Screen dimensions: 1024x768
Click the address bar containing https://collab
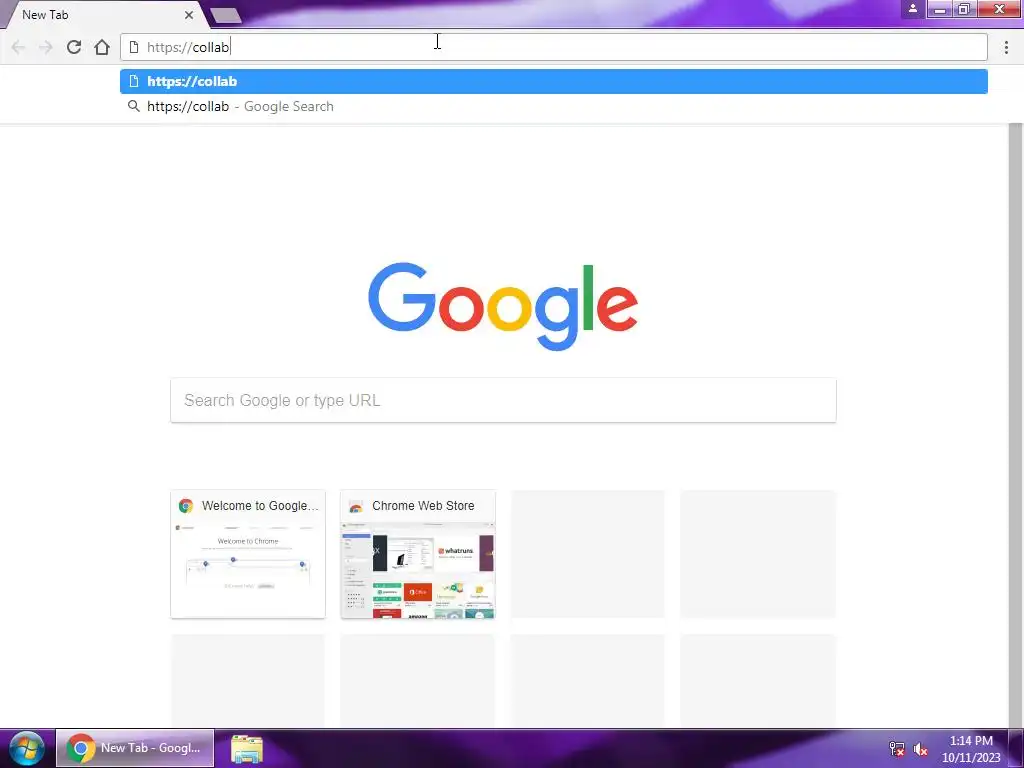pos(554,47)
